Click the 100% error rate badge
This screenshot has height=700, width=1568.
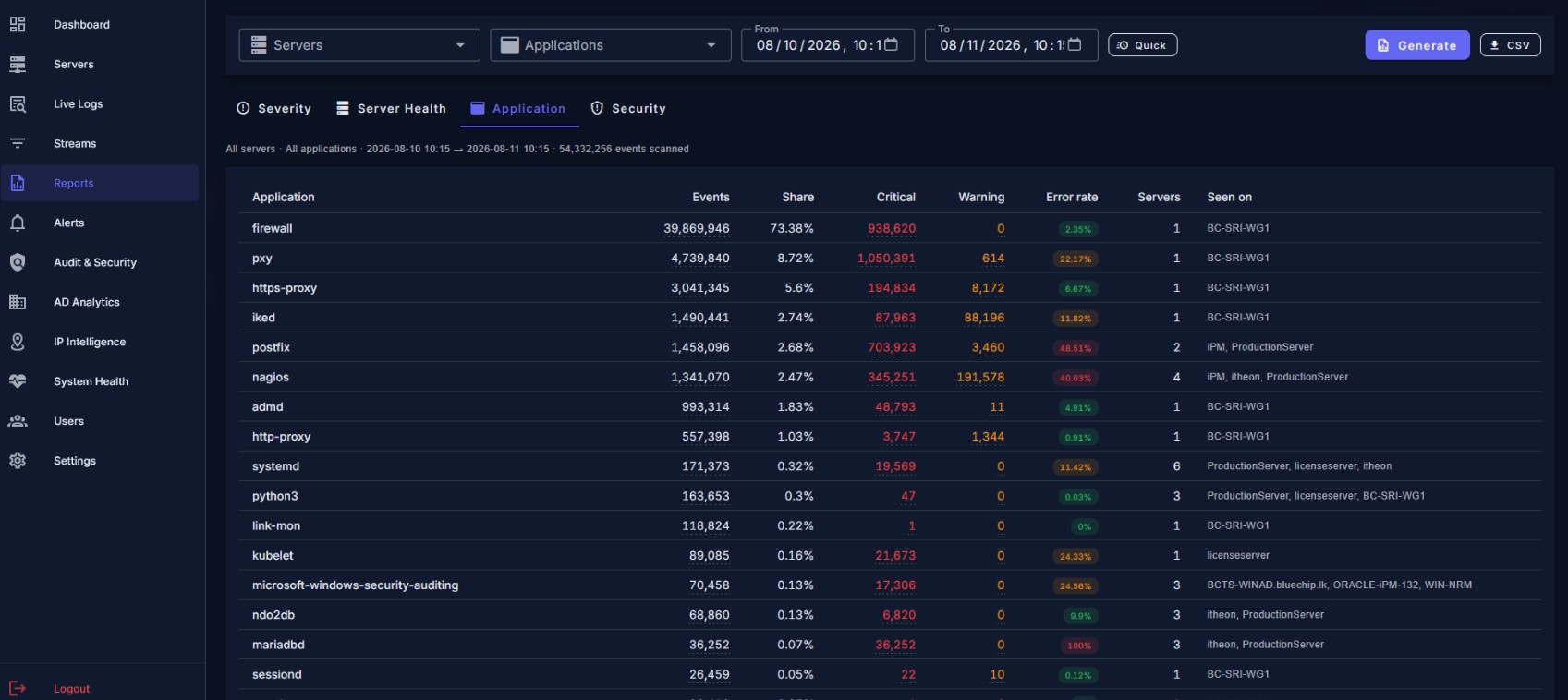coord(1079,646)
